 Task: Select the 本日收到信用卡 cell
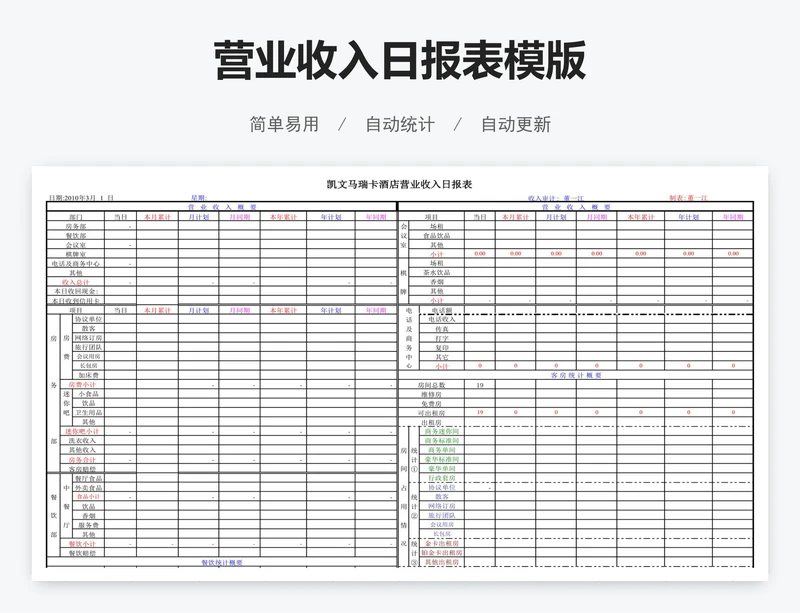click(x=76, y=301)
